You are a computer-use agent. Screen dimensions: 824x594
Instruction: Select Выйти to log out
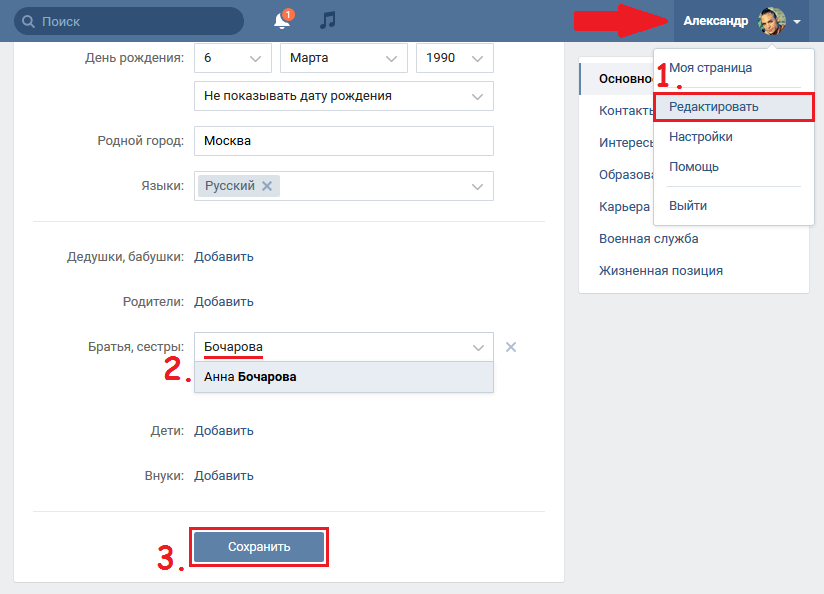click(x=688, y=206)
